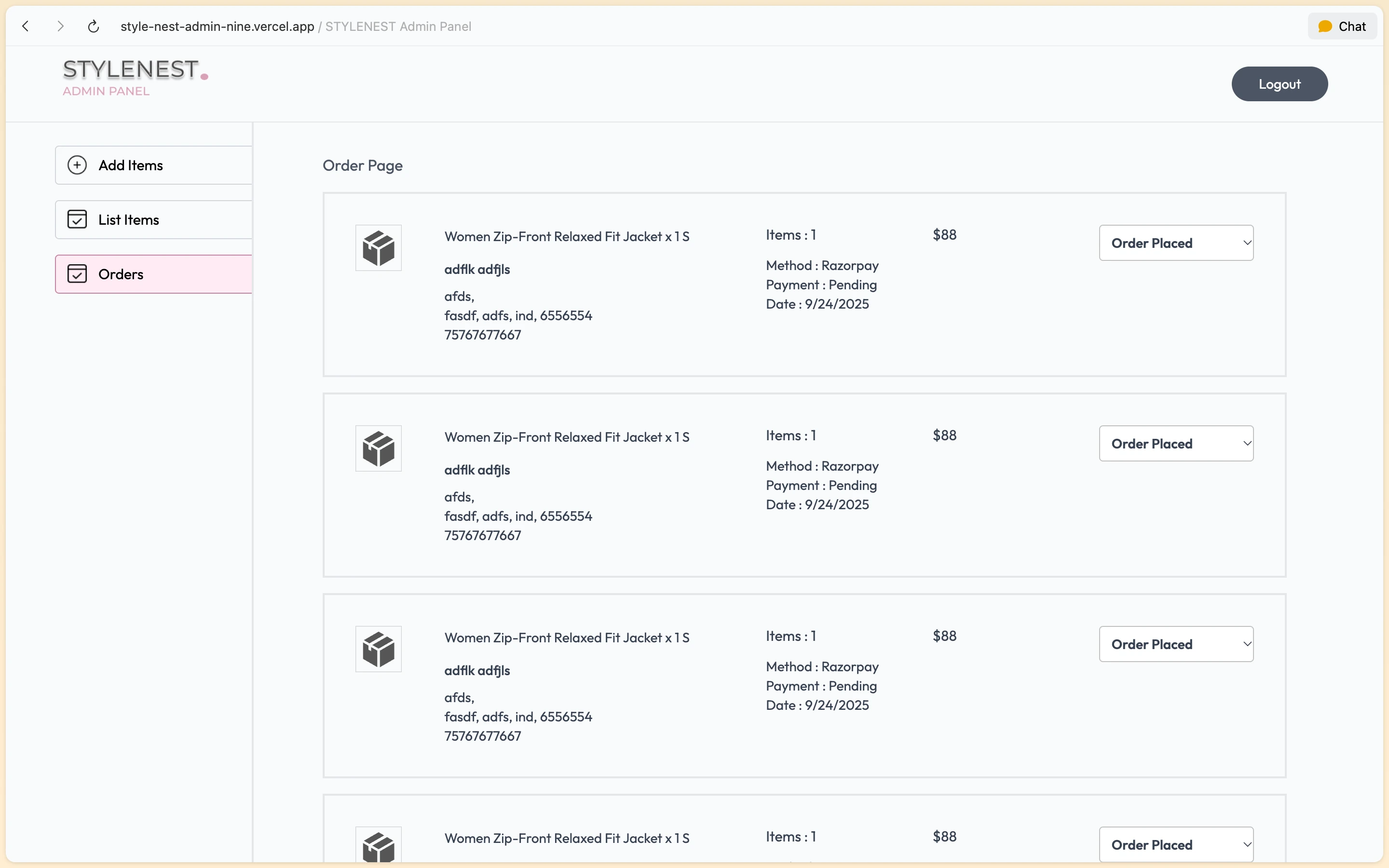1389x868 pixels.
Task: Click Payment : Pending in the third order
Action: (821, 686)
